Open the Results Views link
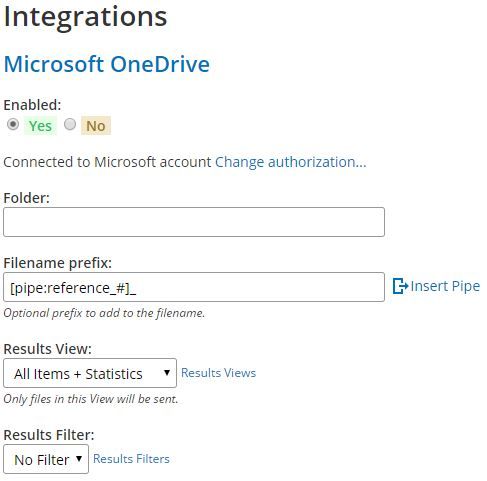The height and width of the screenshot is (481, 487). click(218, 373)
